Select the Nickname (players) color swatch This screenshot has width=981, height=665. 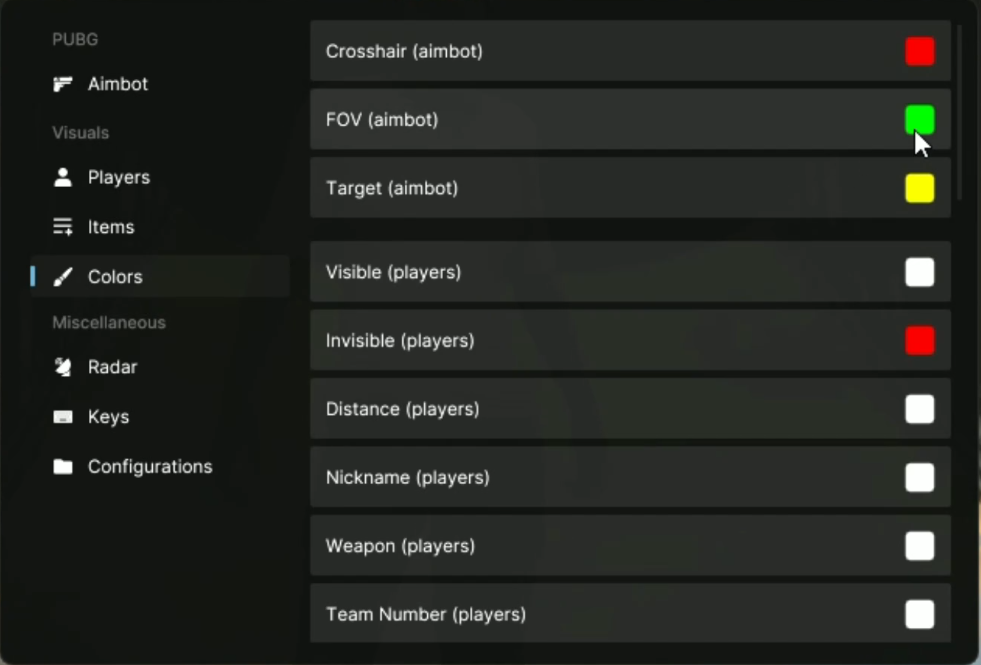(920, 477)
